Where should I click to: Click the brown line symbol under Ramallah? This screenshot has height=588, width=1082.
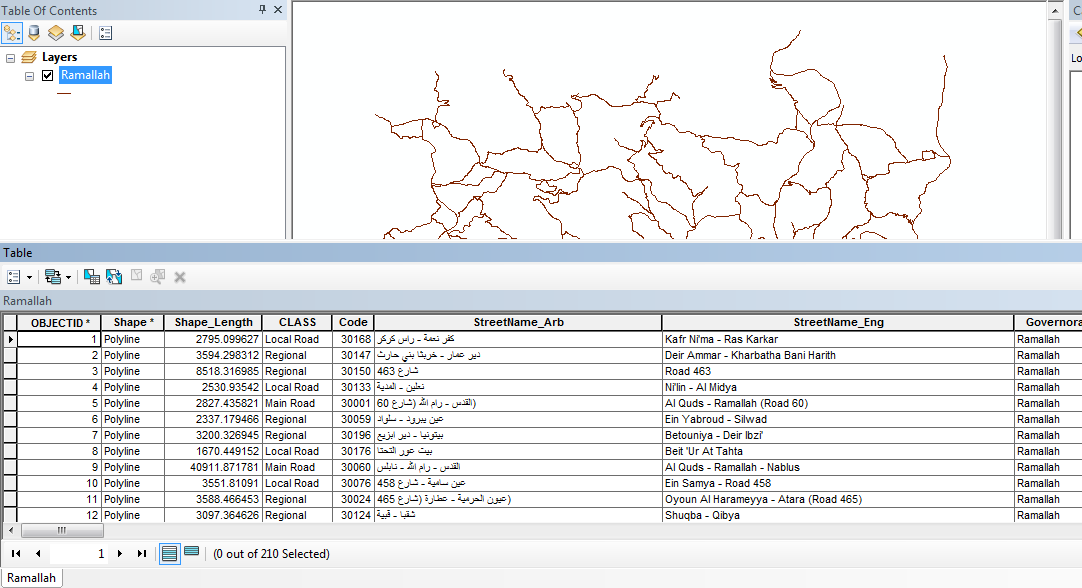[x=64, y=93]
